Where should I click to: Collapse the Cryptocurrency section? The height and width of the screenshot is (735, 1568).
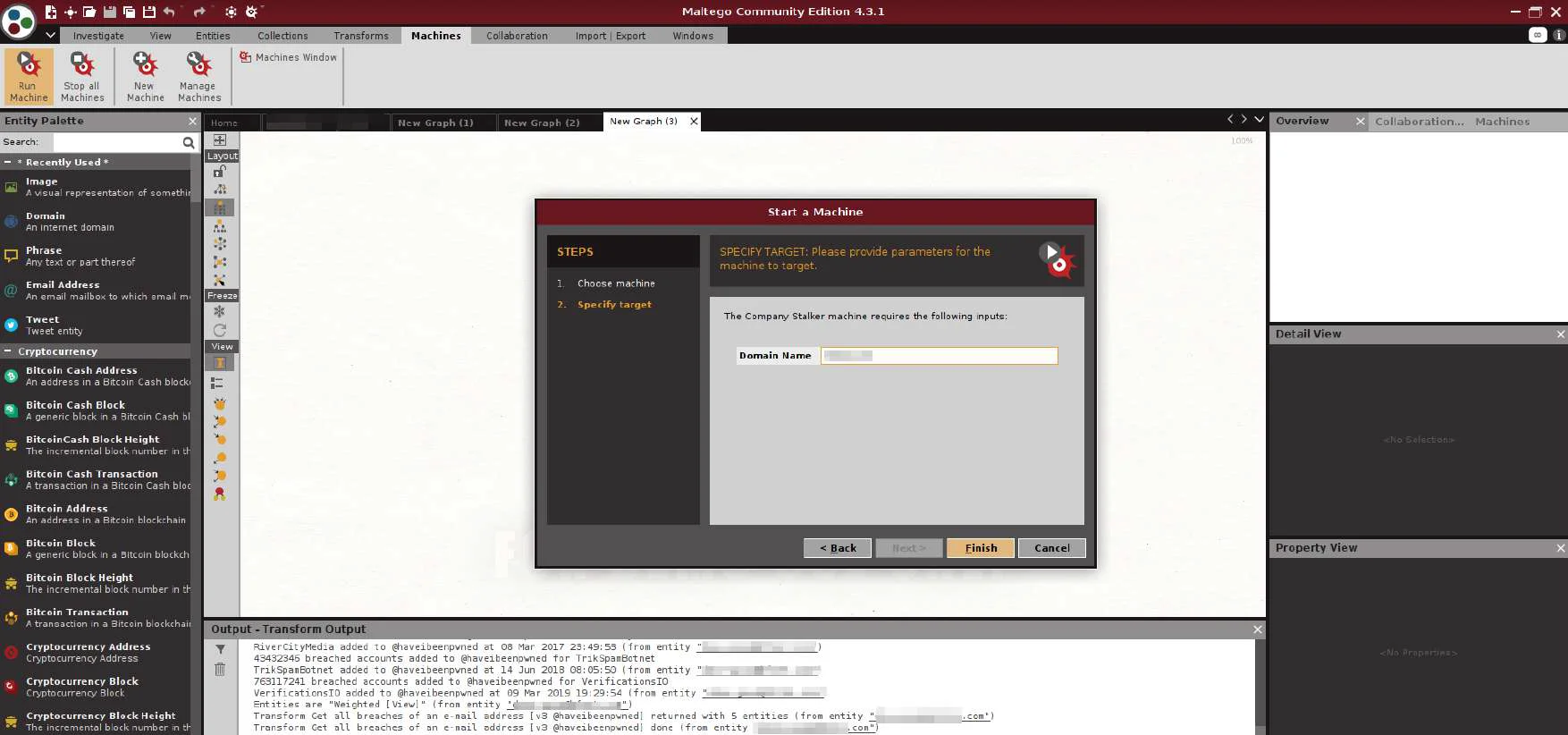point(8,351)
